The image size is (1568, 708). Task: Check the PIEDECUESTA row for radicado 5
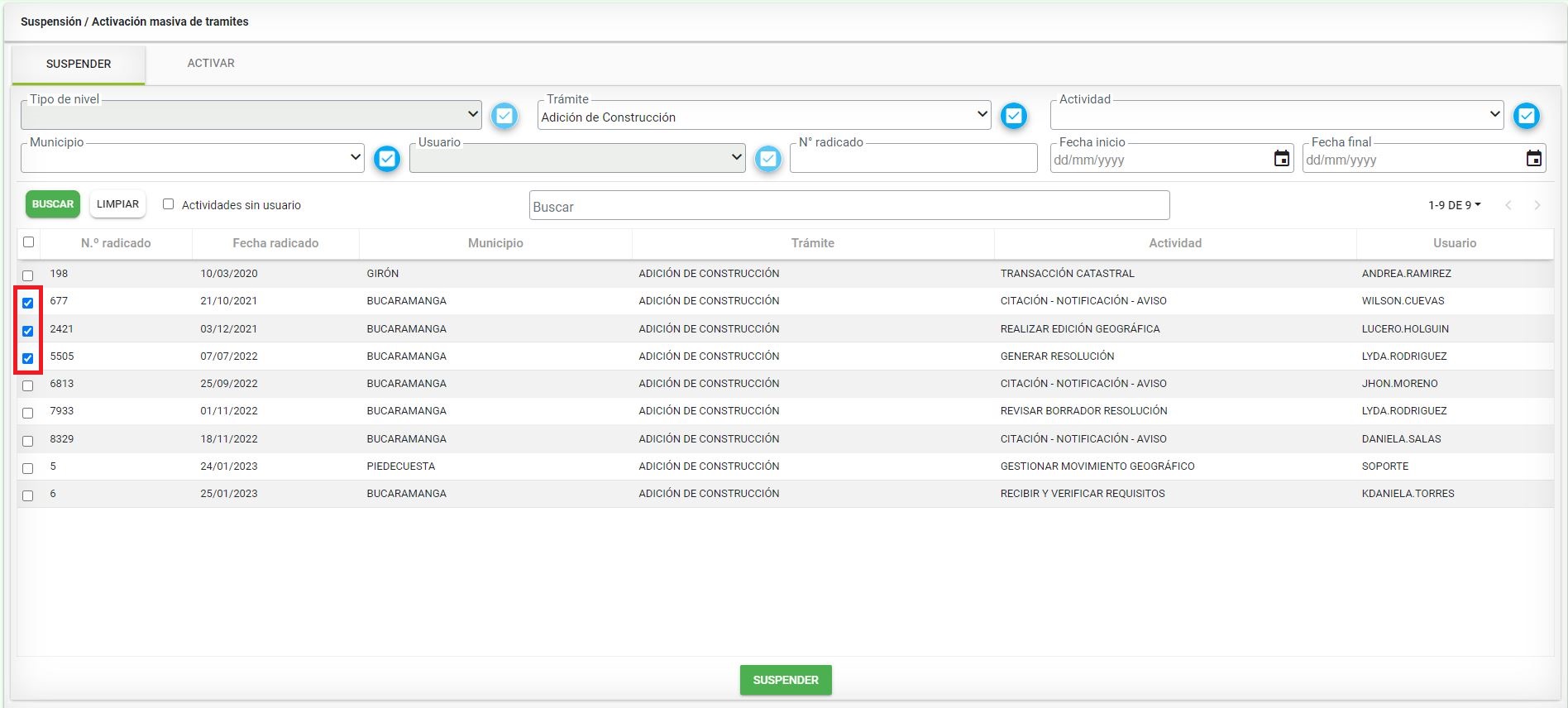point(28,468)
